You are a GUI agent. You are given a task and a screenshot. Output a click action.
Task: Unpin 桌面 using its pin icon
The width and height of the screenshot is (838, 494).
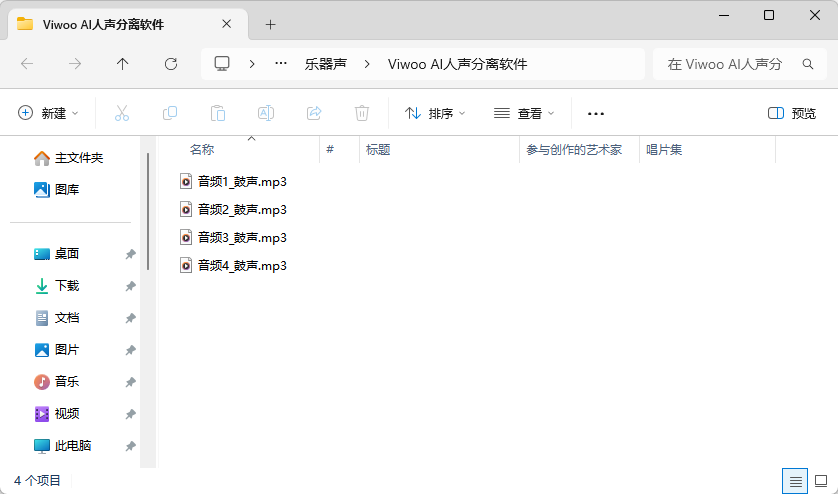click(130, 254)
